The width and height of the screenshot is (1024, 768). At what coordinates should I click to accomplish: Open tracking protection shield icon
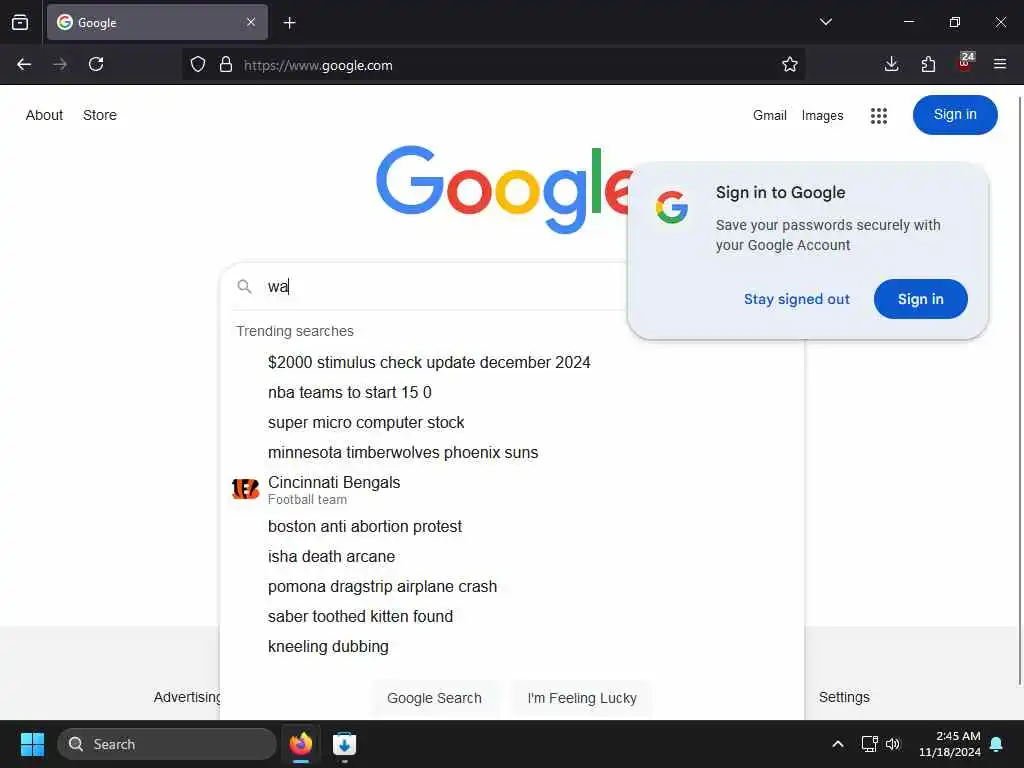click(x=198, y=64)
